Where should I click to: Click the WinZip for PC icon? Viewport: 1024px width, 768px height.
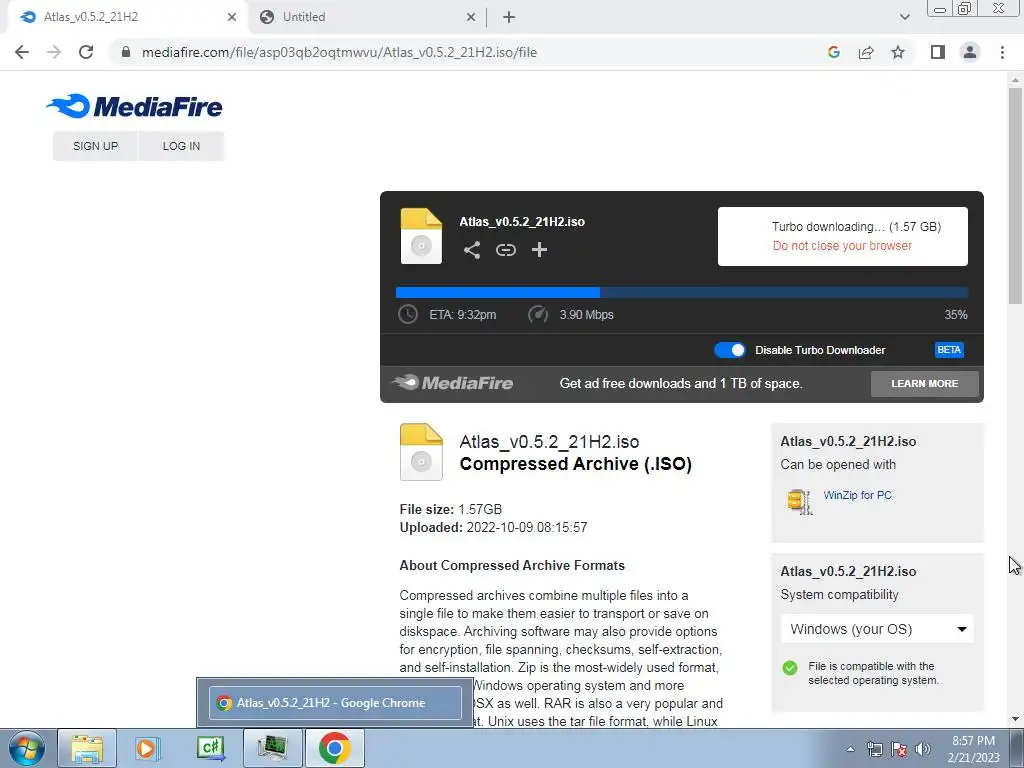click(x=799, y=502)
